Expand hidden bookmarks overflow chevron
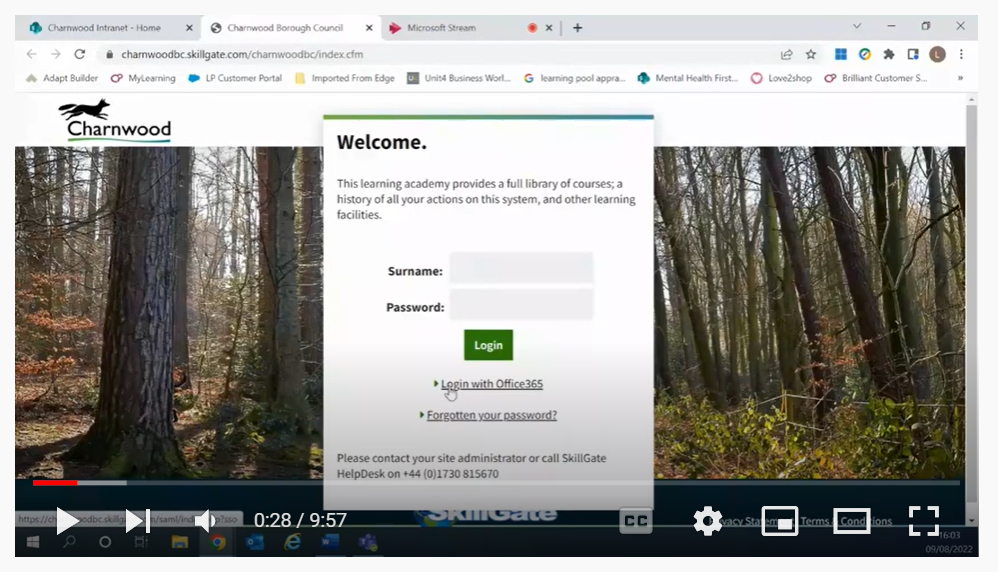998x572 pixels. (960, 78)
